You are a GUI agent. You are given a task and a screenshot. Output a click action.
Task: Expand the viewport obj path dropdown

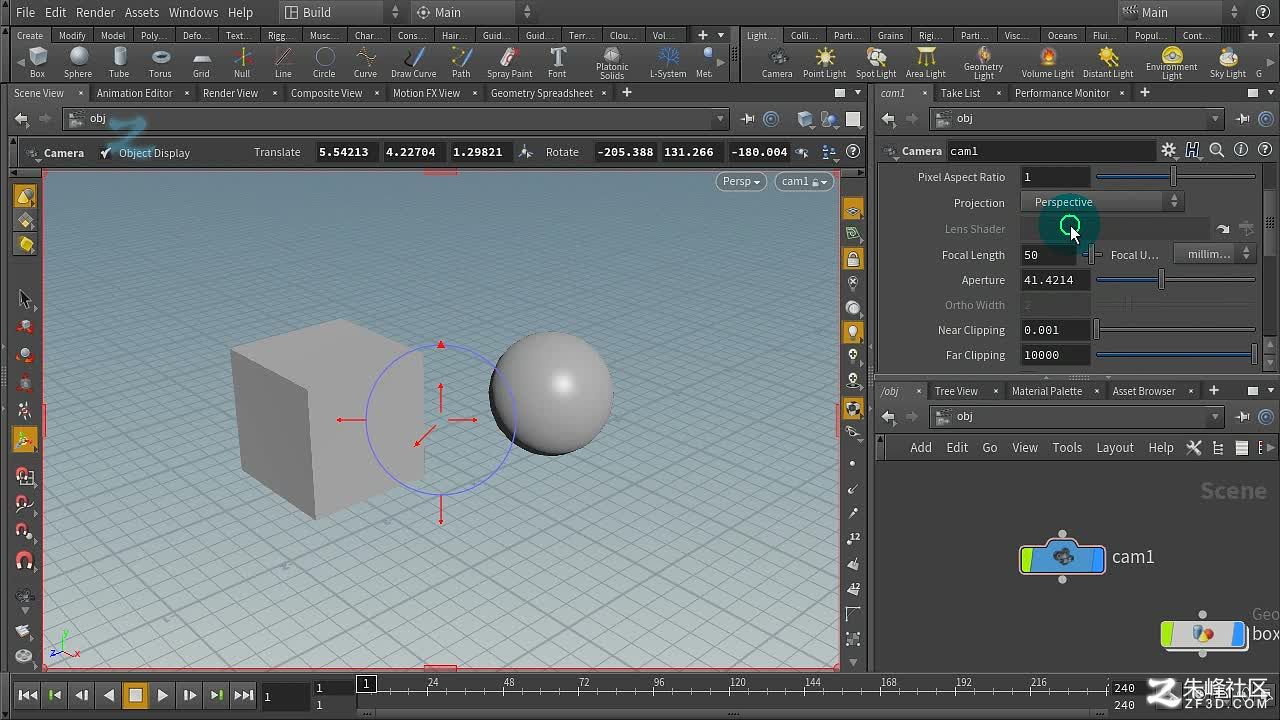[720, 119]
